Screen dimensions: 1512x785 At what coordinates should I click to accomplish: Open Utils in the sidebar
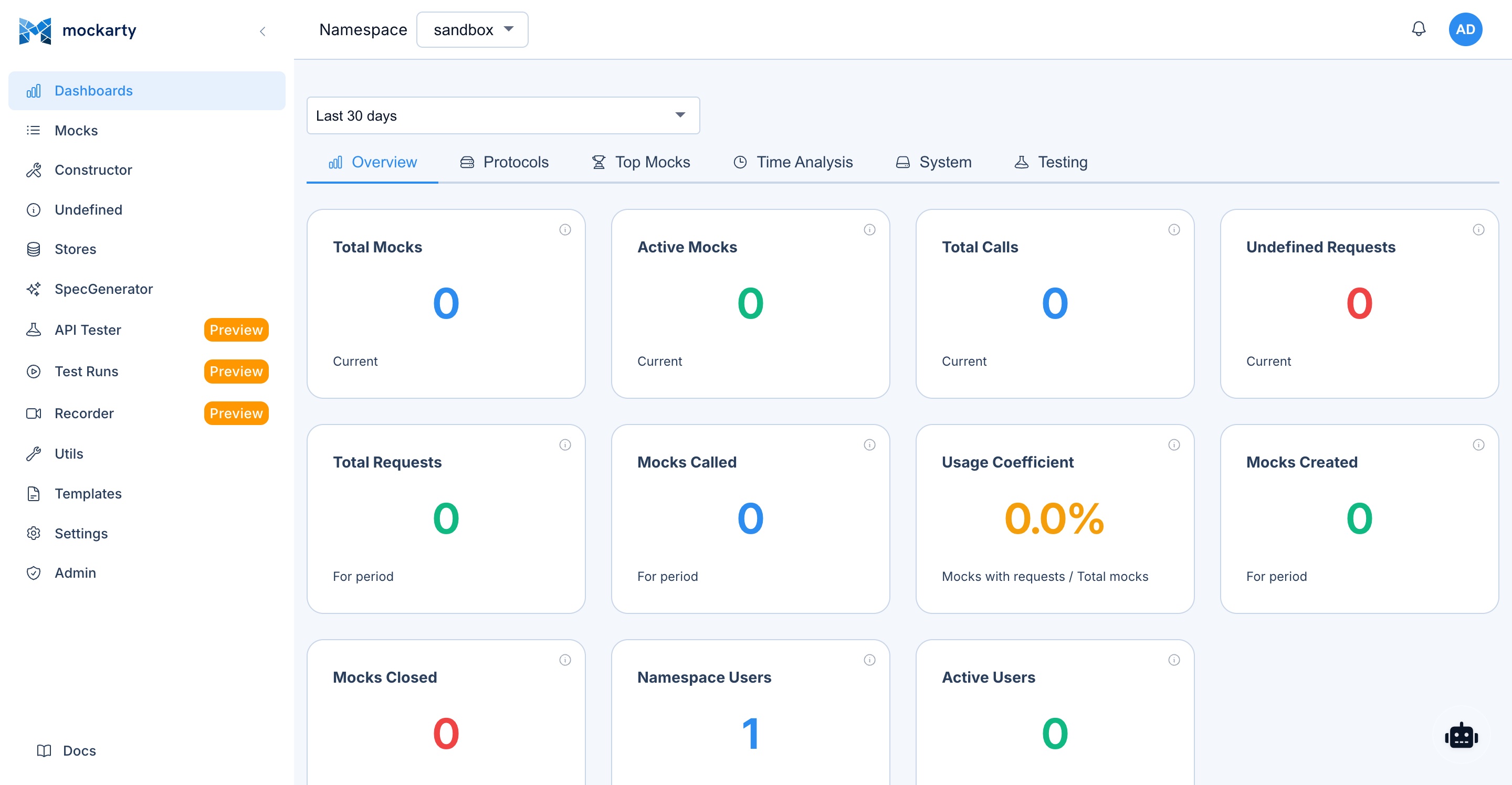[147, 453]
